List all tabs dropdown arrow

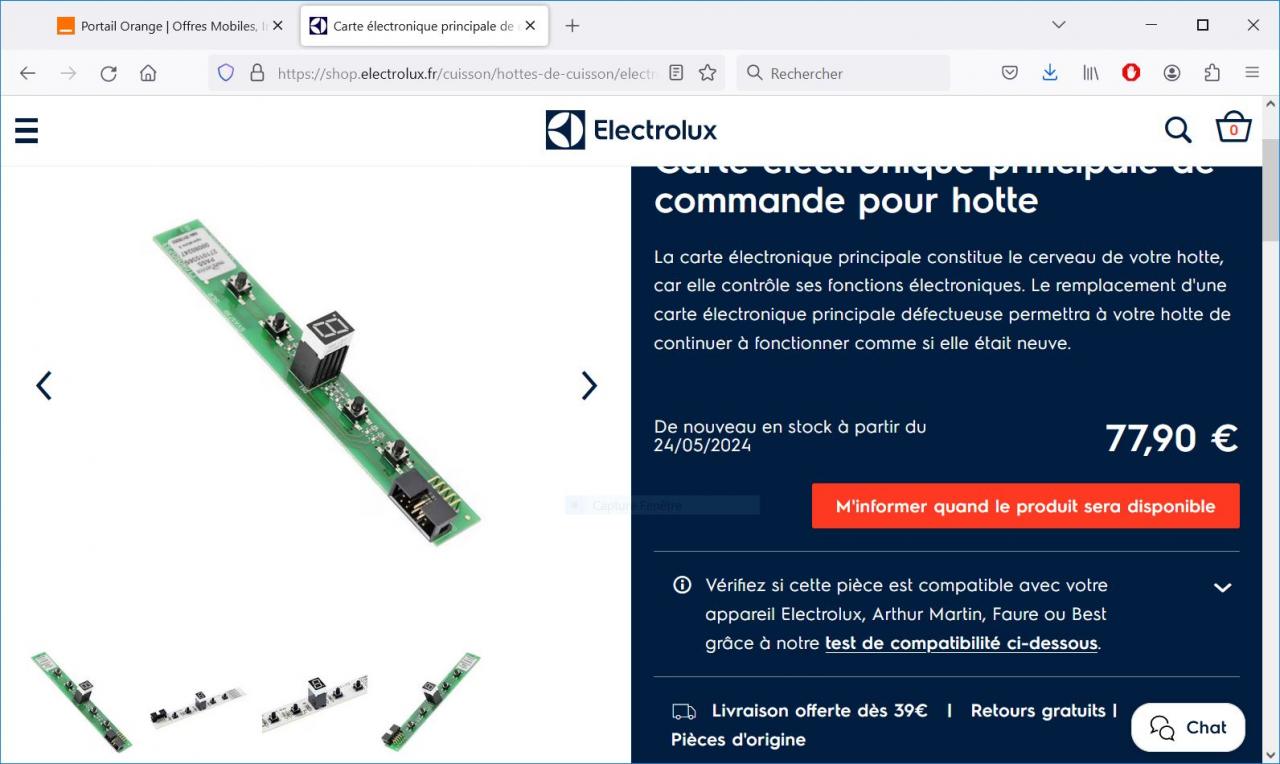(x=1059, y=25)
